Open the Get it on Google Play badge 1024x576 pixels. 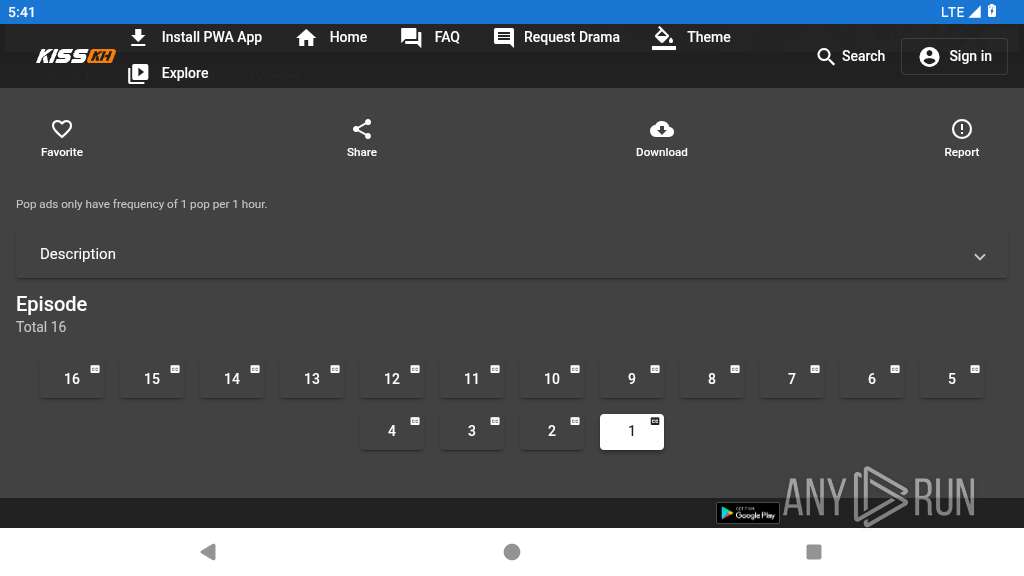click(x=748, y=513)
